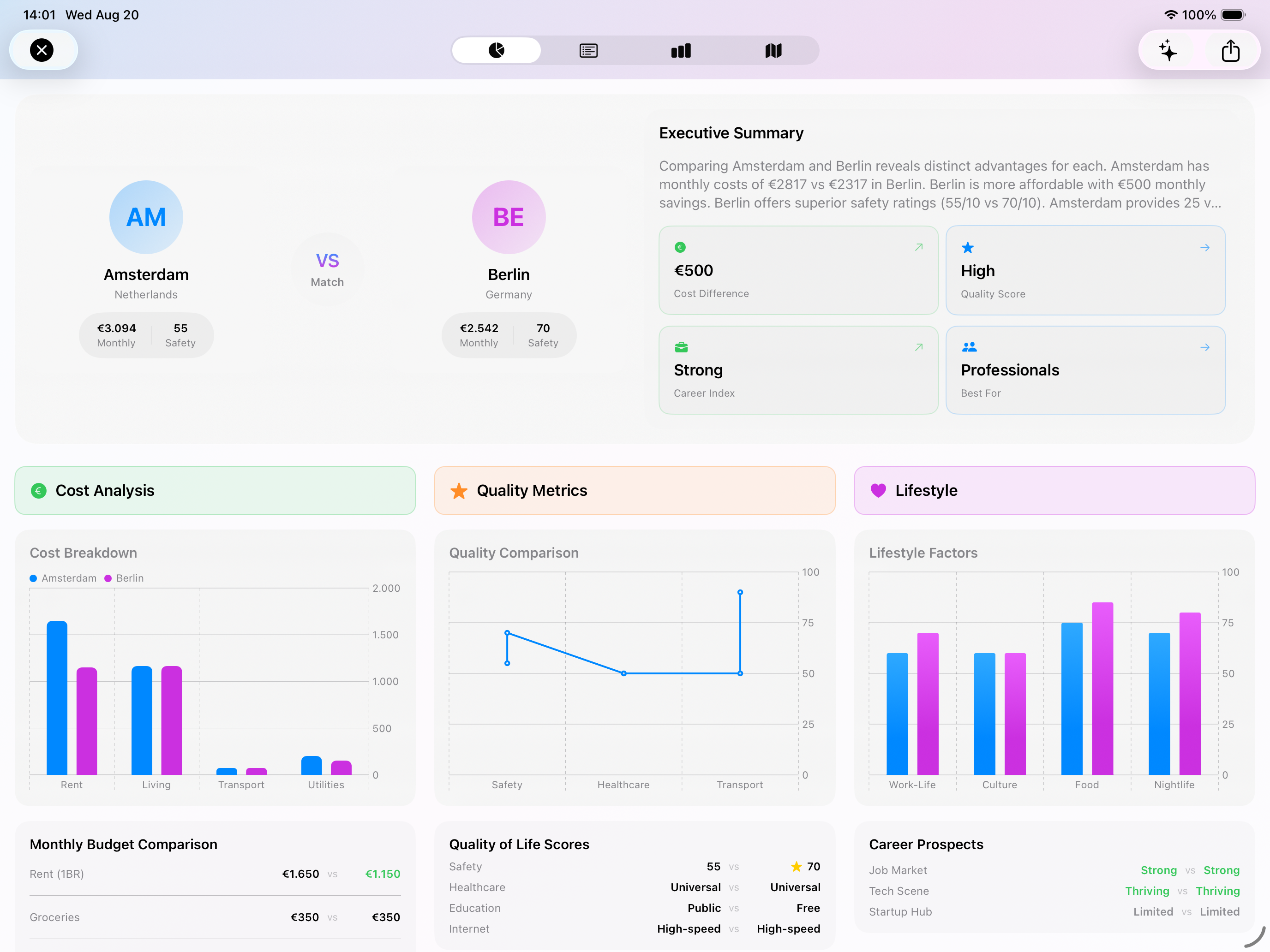Close the comparison with X button
Viewport: 1270px width, 952px height.
[x=42, y=50]
